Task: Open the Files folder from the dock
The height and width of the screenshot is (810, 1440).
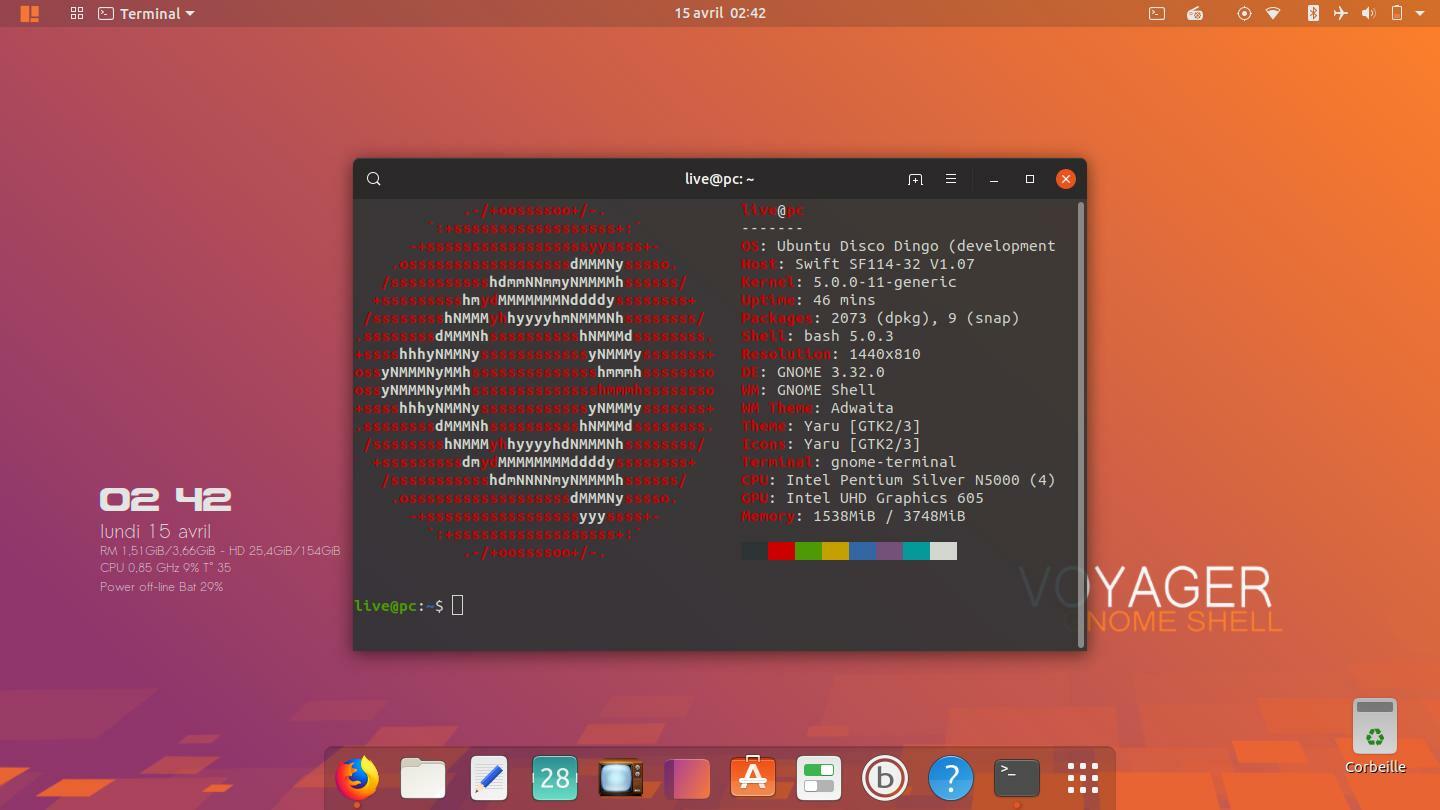Action: [423, 778]
